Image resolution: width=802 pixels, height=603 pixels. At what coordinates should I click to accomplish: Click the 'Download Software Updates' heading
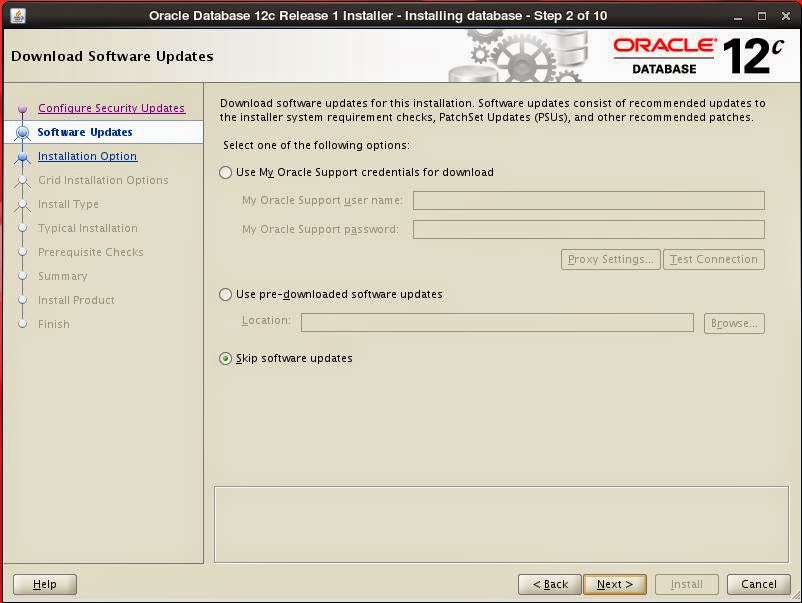[x=112, y=56]
